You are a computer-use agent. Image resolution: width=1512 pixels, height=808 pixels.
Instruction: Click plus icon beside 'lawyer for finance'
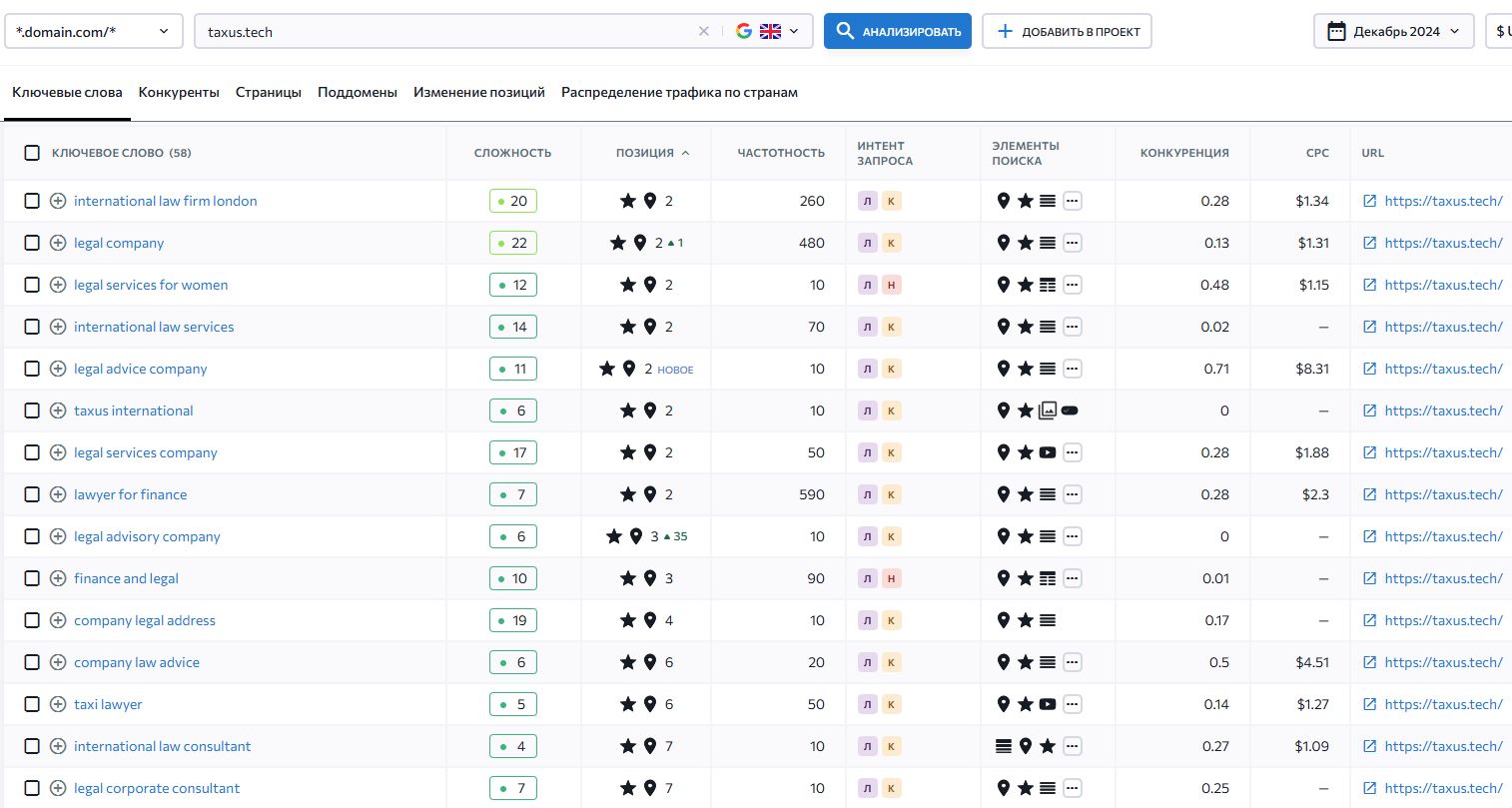[58, 494]
